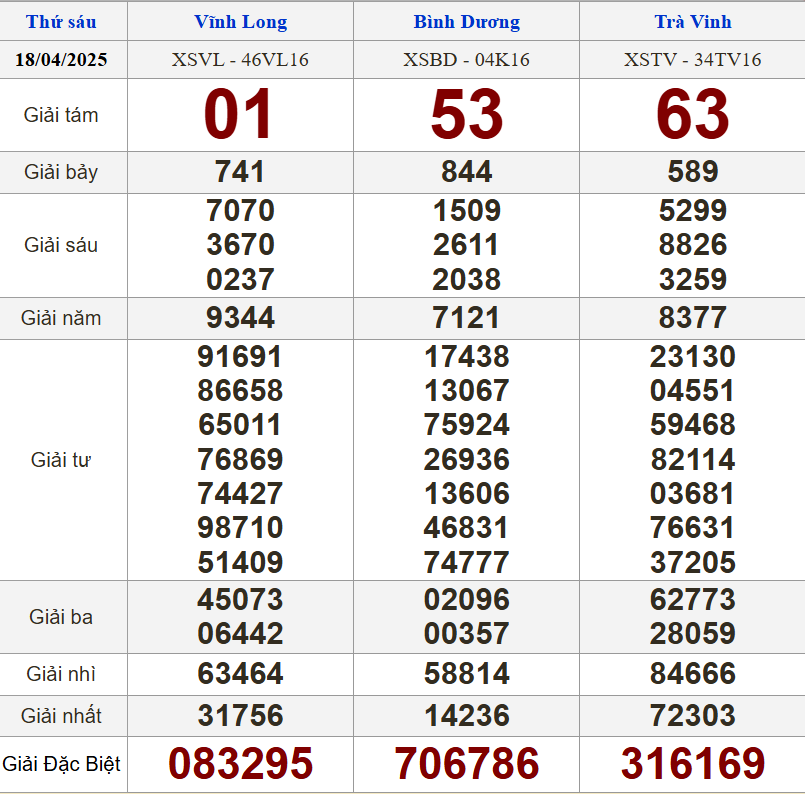Viewport: 805px width, 794px height.
Task: Click the Giải Đặc Biệt row label
Action: 62,765
